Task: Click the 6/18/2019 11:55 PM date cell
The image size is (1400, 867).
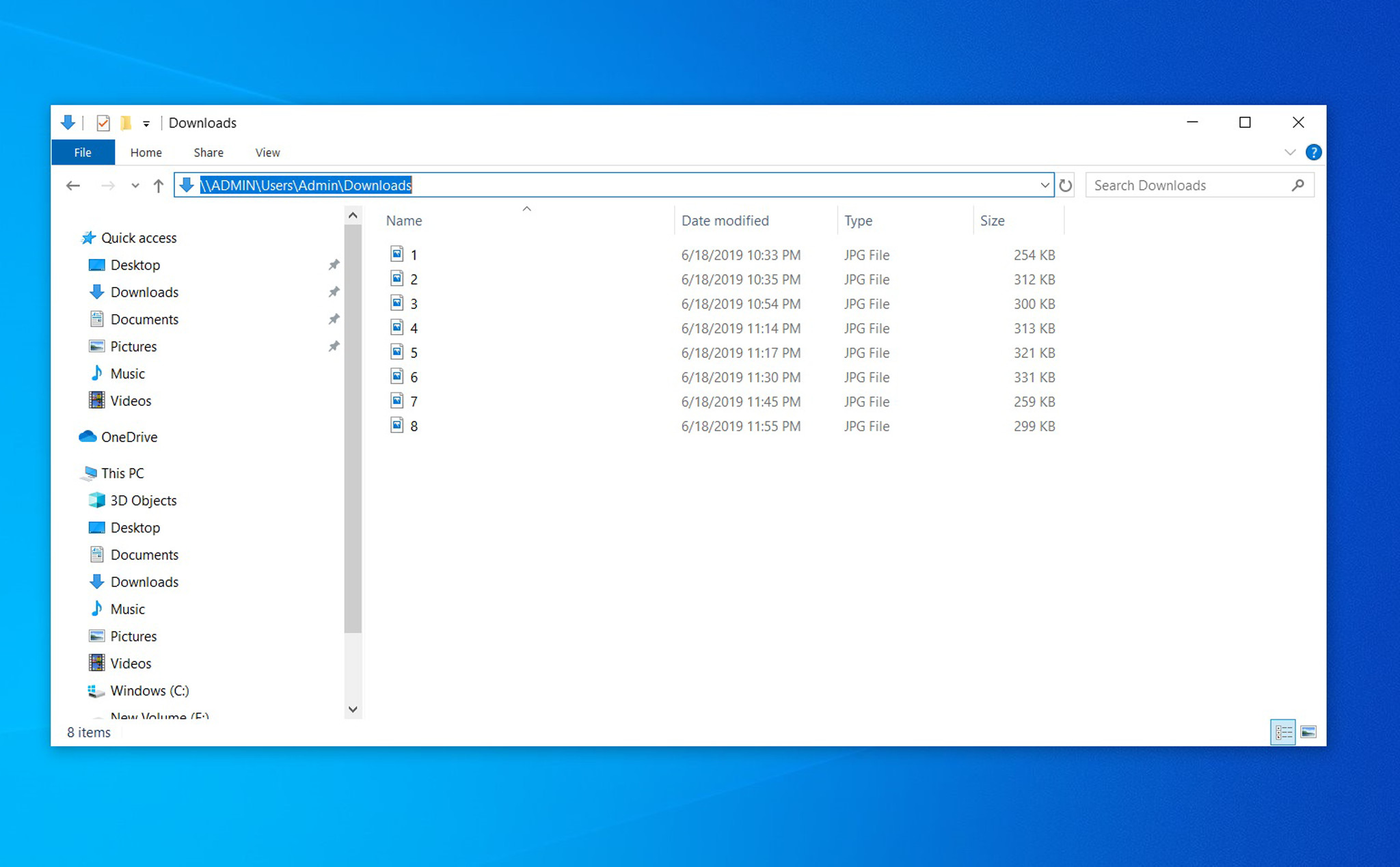Action: pyautogui.click(x=741, y=426)
